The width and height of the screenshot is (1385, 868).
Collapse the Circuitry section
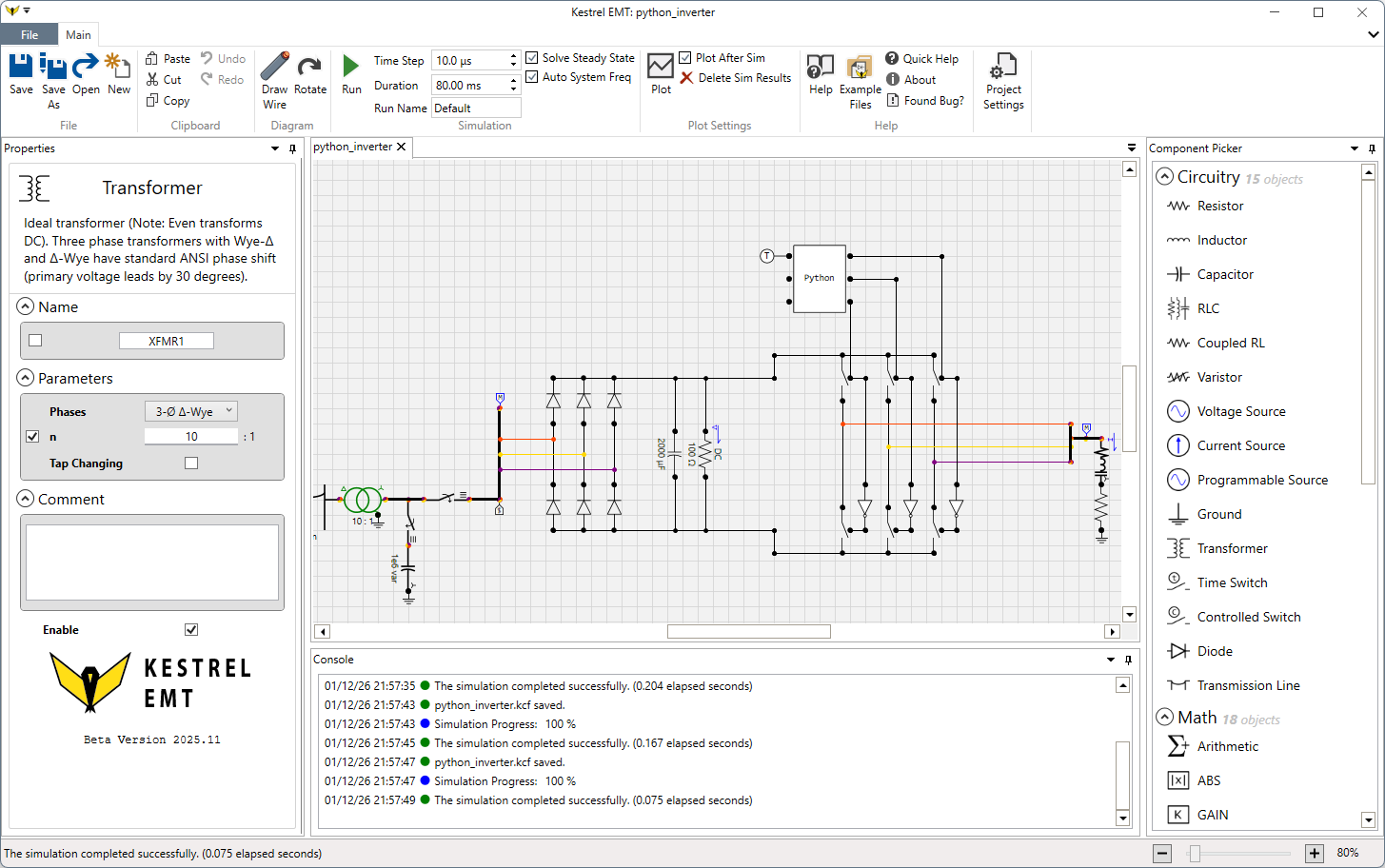click(1164, 177)
